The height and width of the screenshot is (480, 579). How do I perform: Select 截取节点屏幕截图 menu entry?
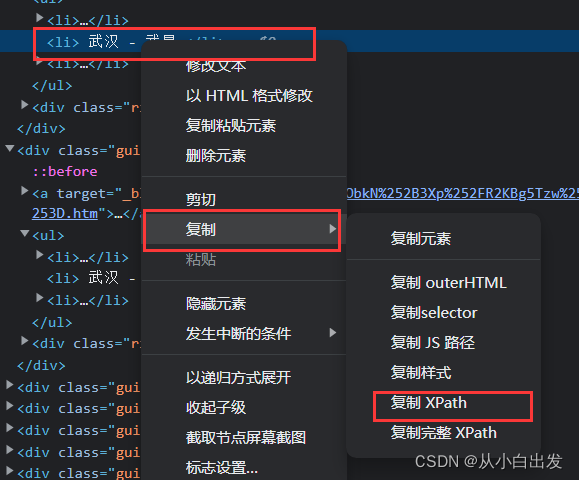pyautogui.click(x=246, y=438)
